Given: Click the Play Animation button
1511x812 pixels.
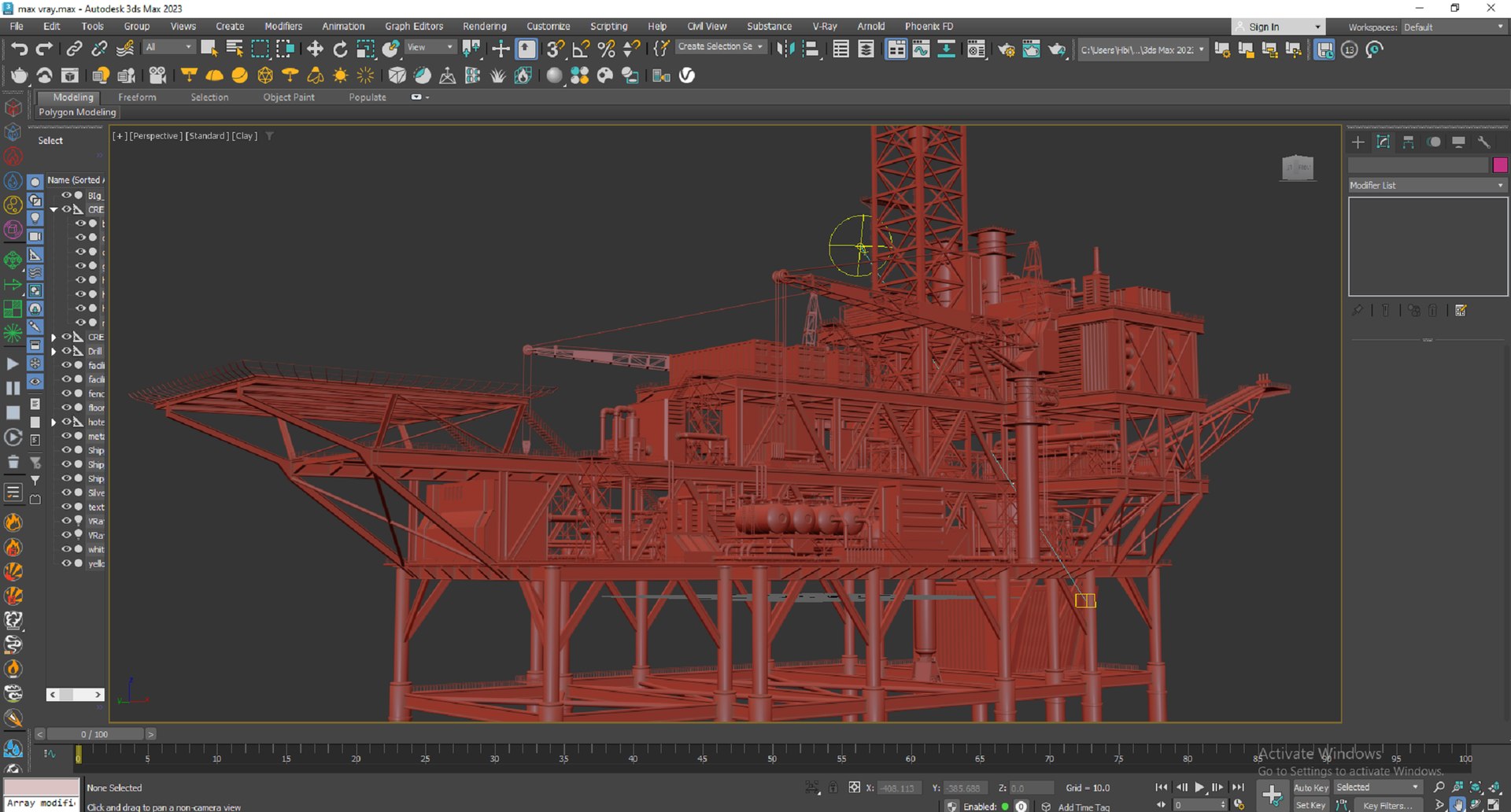Looking at the screenshot, I should pos(1199,787).
